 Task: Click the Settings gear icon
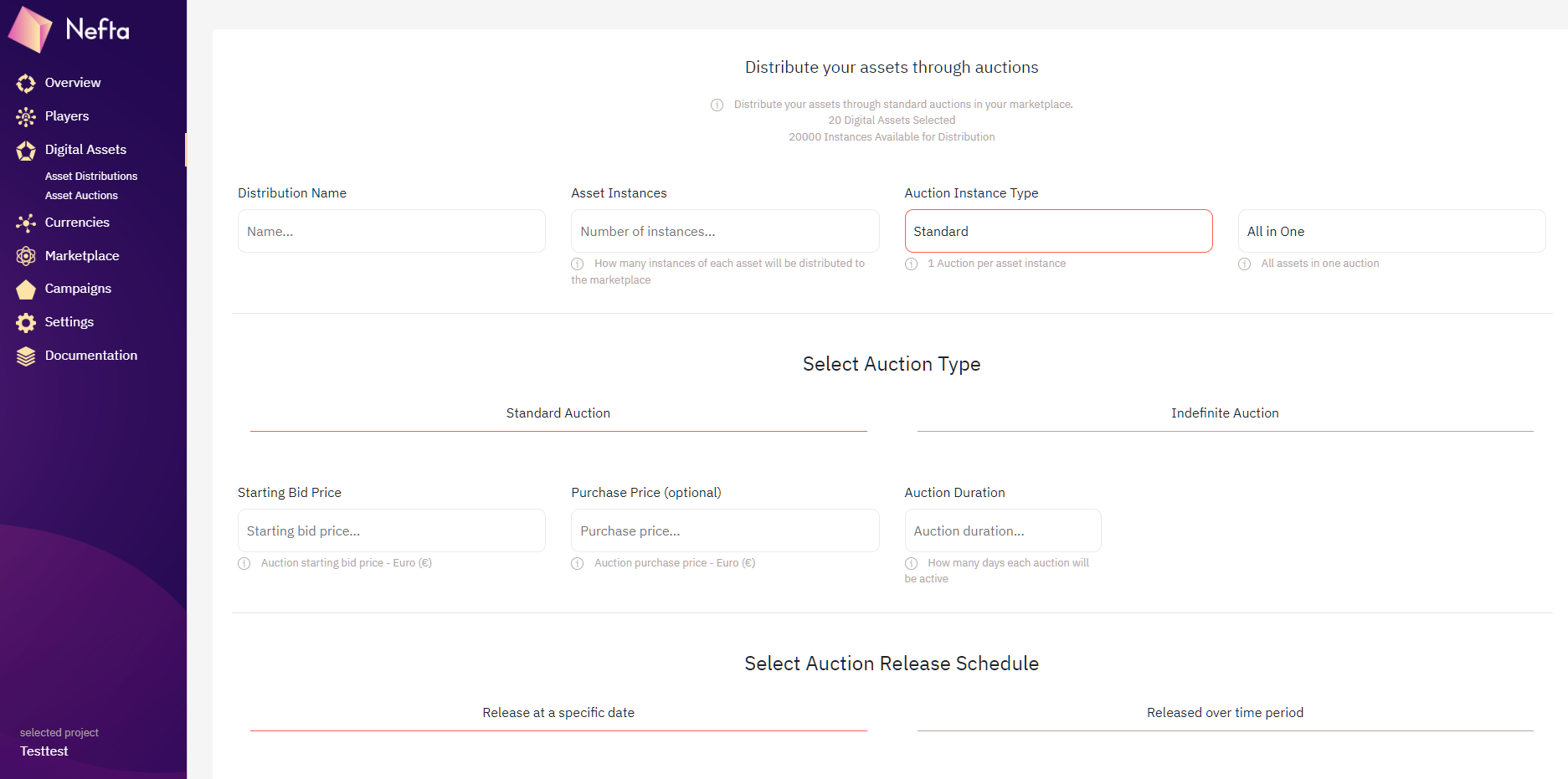26,322
